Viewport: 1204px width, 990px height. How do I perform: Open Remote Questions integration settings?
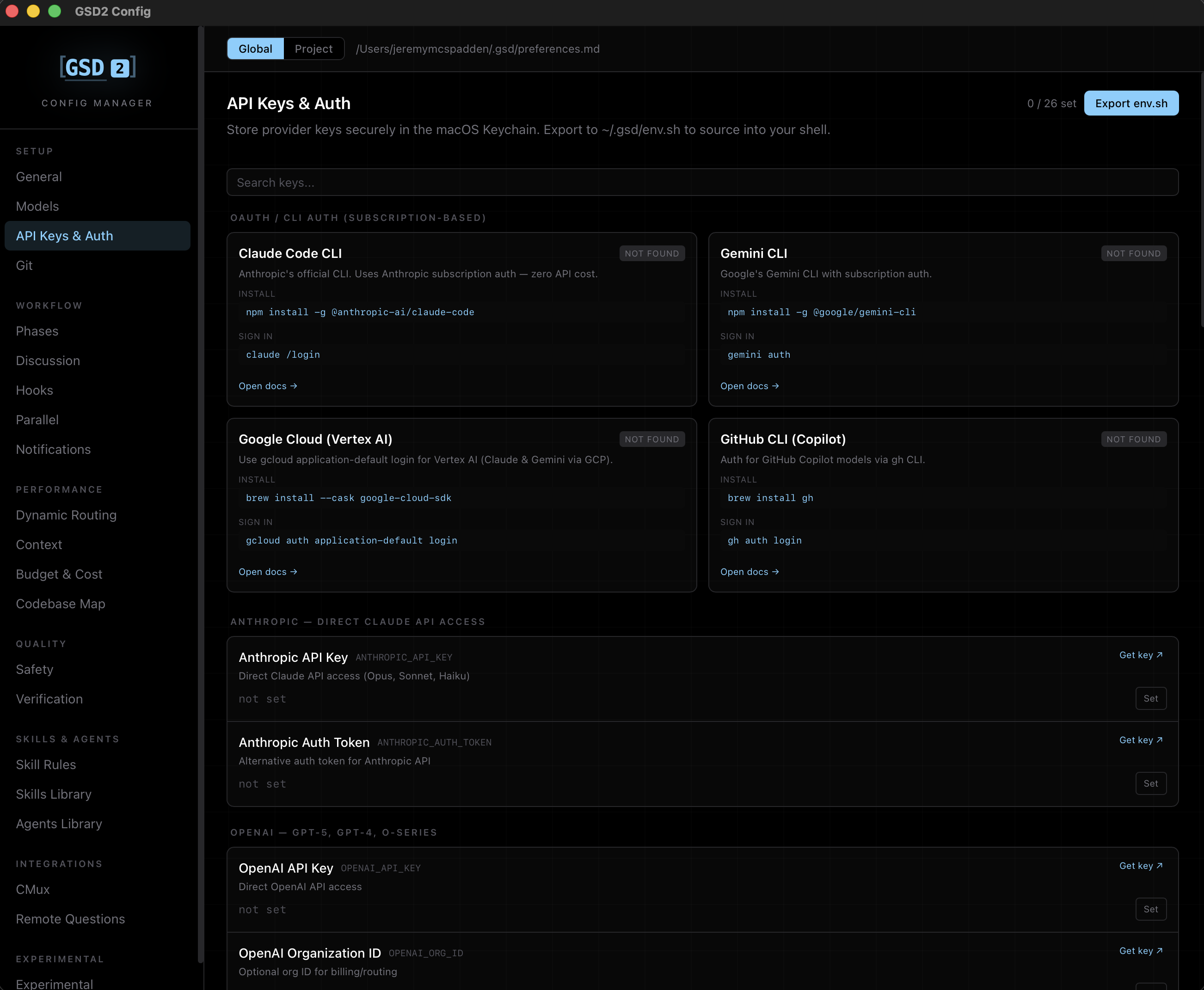pos(70,919)
